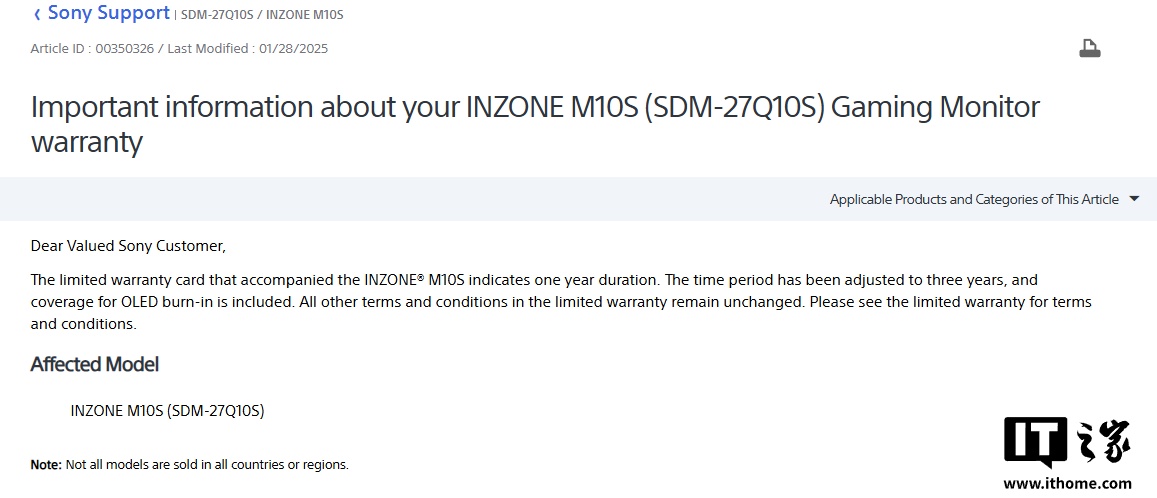
Task: Select the SDM-27Q10S breadcrumb
Action: [218, 15]
